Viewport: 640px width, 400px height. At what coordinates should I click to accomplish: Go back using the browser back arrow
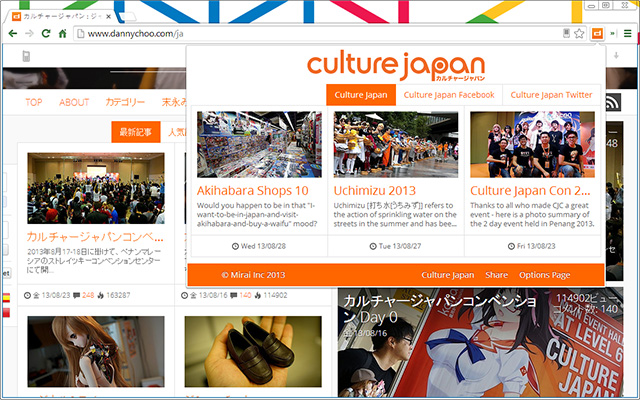point(13,33)
